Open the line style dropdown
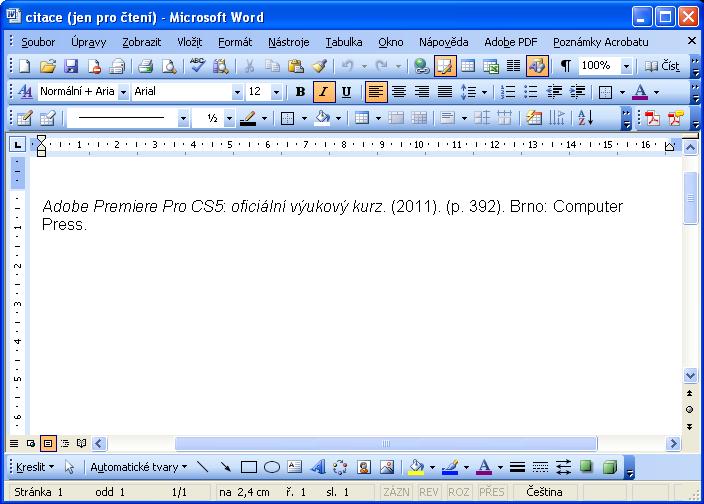 pyautogui.click(x=183, y=118)
